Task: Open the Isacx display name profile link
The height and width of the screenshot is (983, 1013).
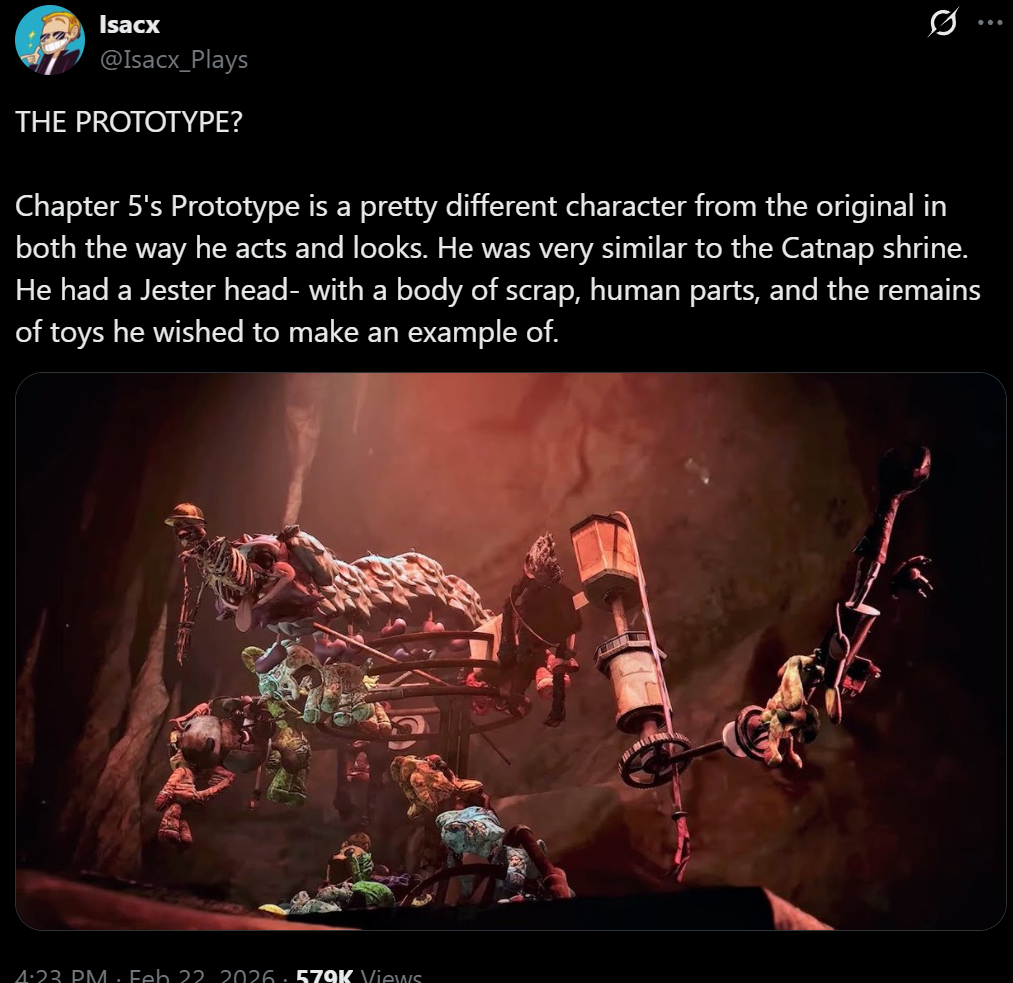Action: (x=129, y=25)
